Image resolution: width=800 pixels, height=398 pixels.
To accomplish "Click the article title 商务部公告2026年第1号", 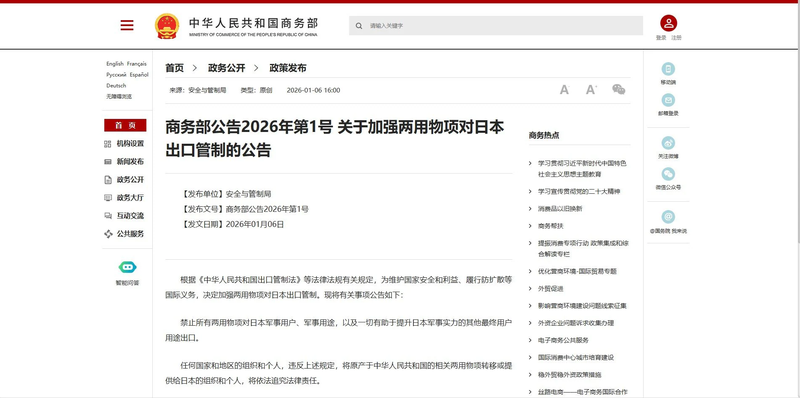I will [335, 138].
